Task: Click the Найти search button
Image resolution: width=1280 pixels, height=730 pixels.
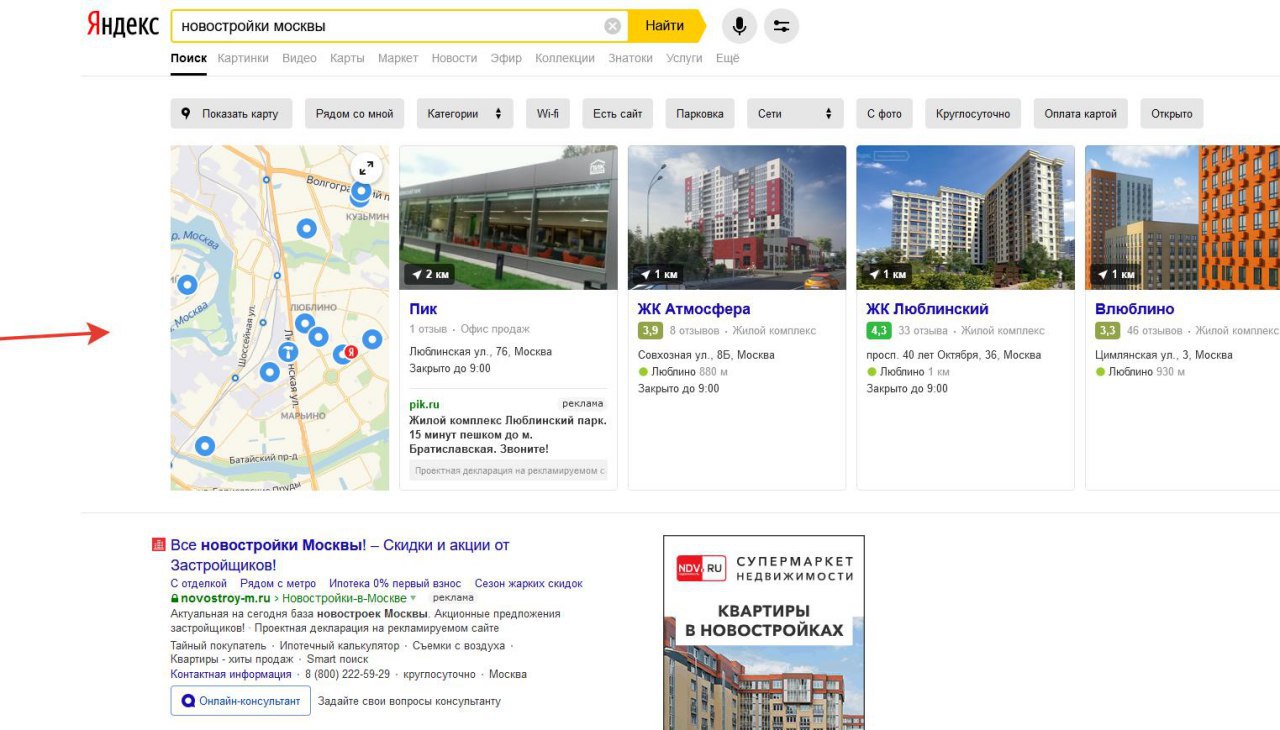Action: coord(665,26)
